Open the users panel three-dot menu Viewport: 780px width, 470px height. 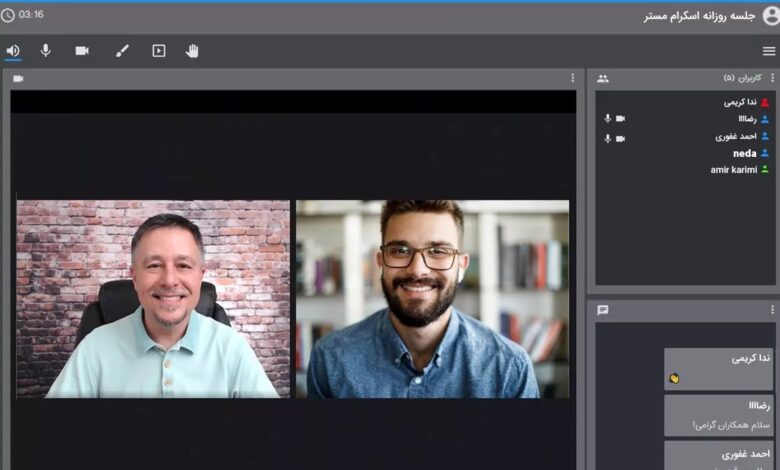772,78
